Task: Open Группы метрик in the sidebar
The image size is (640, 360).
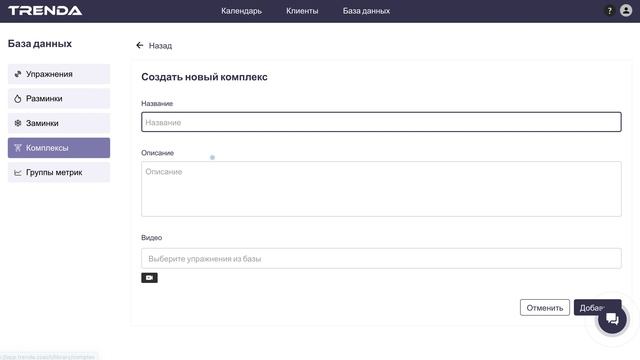Action: (x=59, y=172)
